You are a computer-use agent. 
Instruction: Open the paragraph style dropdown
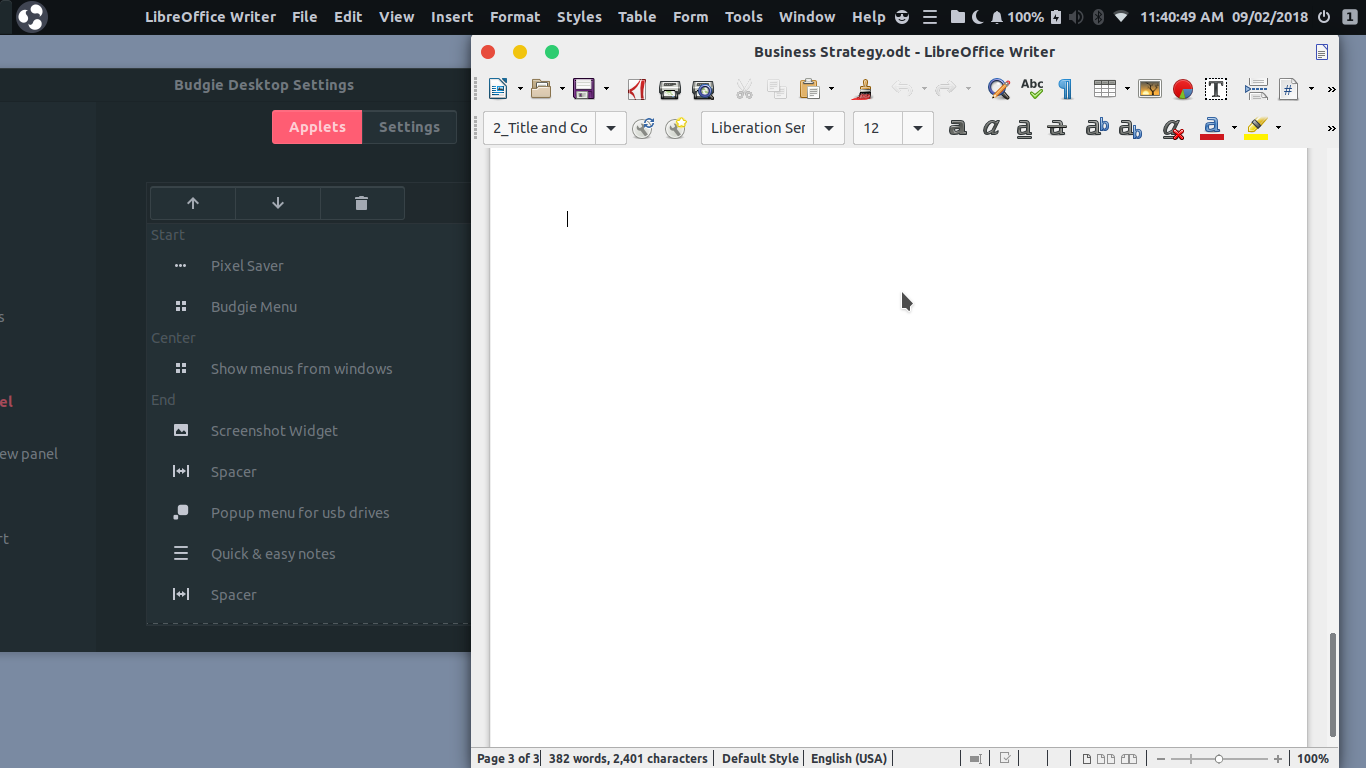pos(611,128)
